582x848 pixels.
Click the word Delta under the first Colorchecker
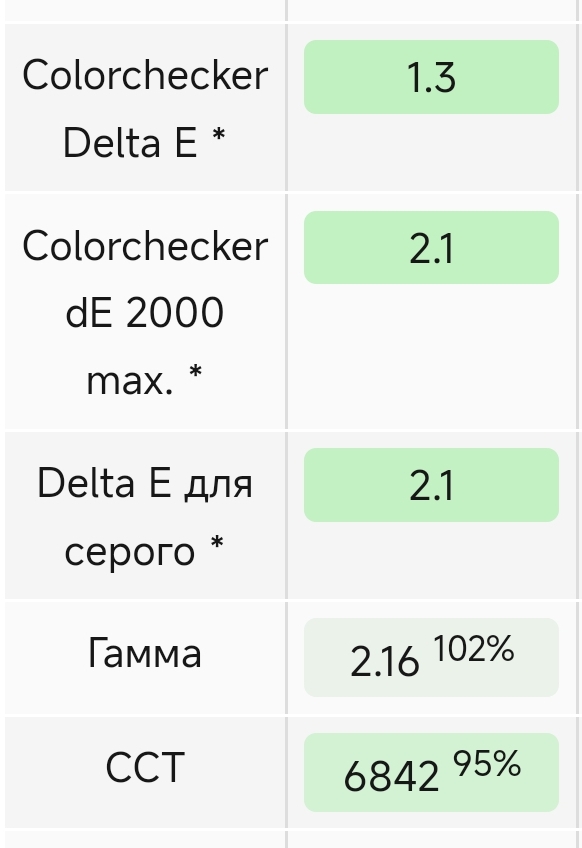click(112, 143)
